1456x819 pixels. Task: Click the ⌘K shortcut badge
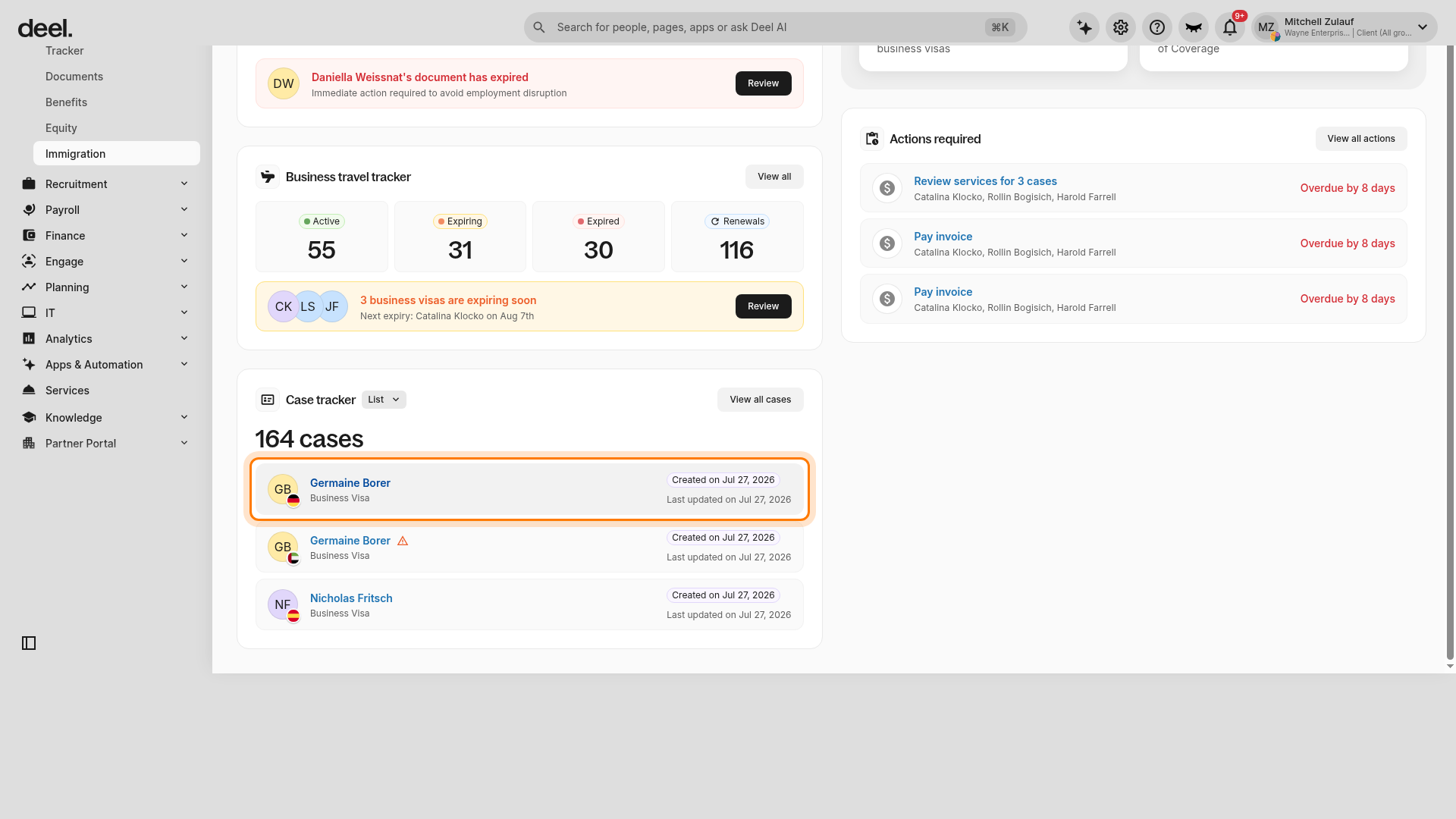[1000, 27]
